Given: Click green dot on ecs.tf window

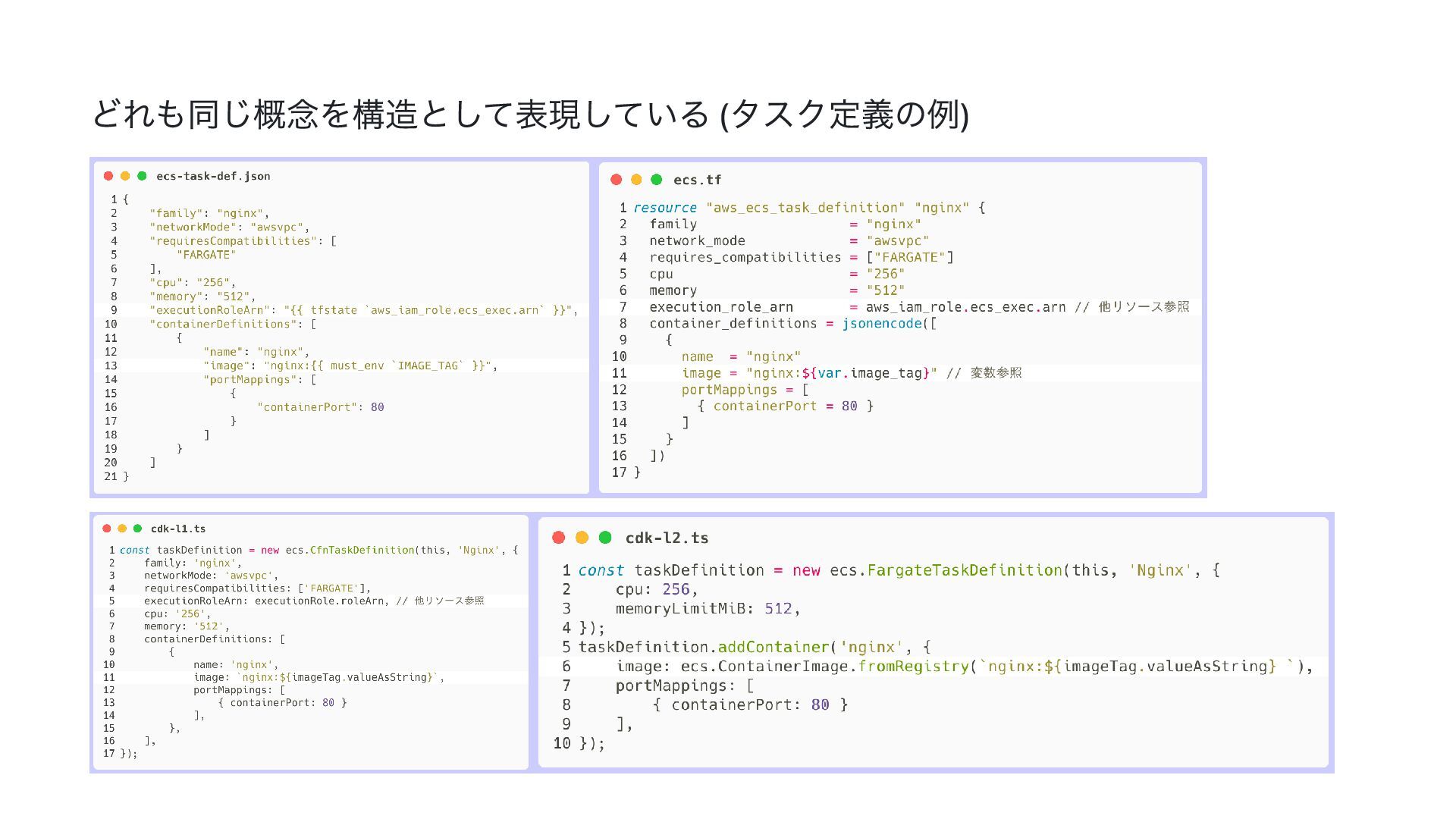Looking at the screenshot, I should click(657, 180).
